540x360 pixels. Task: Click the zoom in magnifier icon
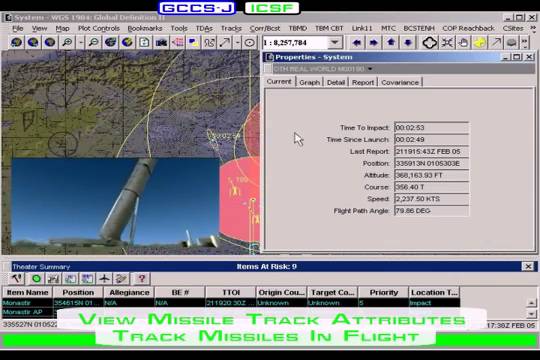coord(67,42)
